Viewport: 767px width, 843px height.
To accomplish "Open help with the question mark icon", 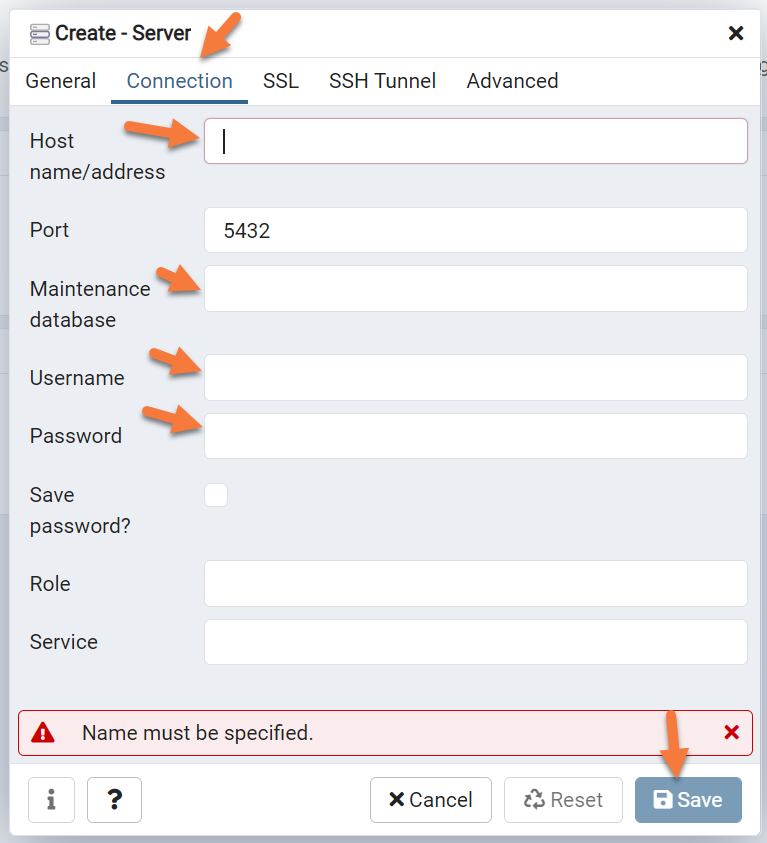I will [x=114, y=800].
